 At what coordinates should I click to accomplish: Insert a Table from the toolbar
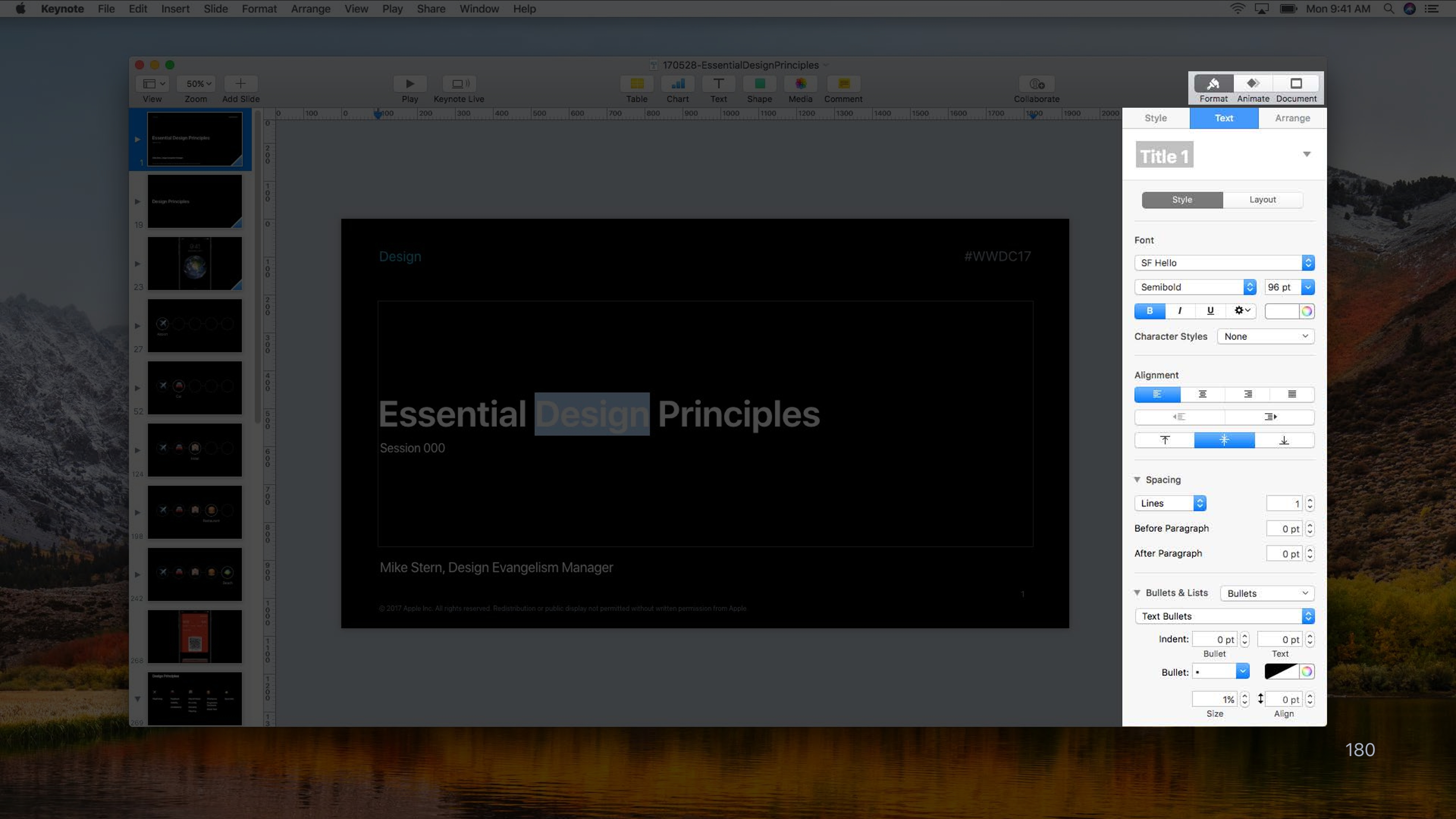637,84
